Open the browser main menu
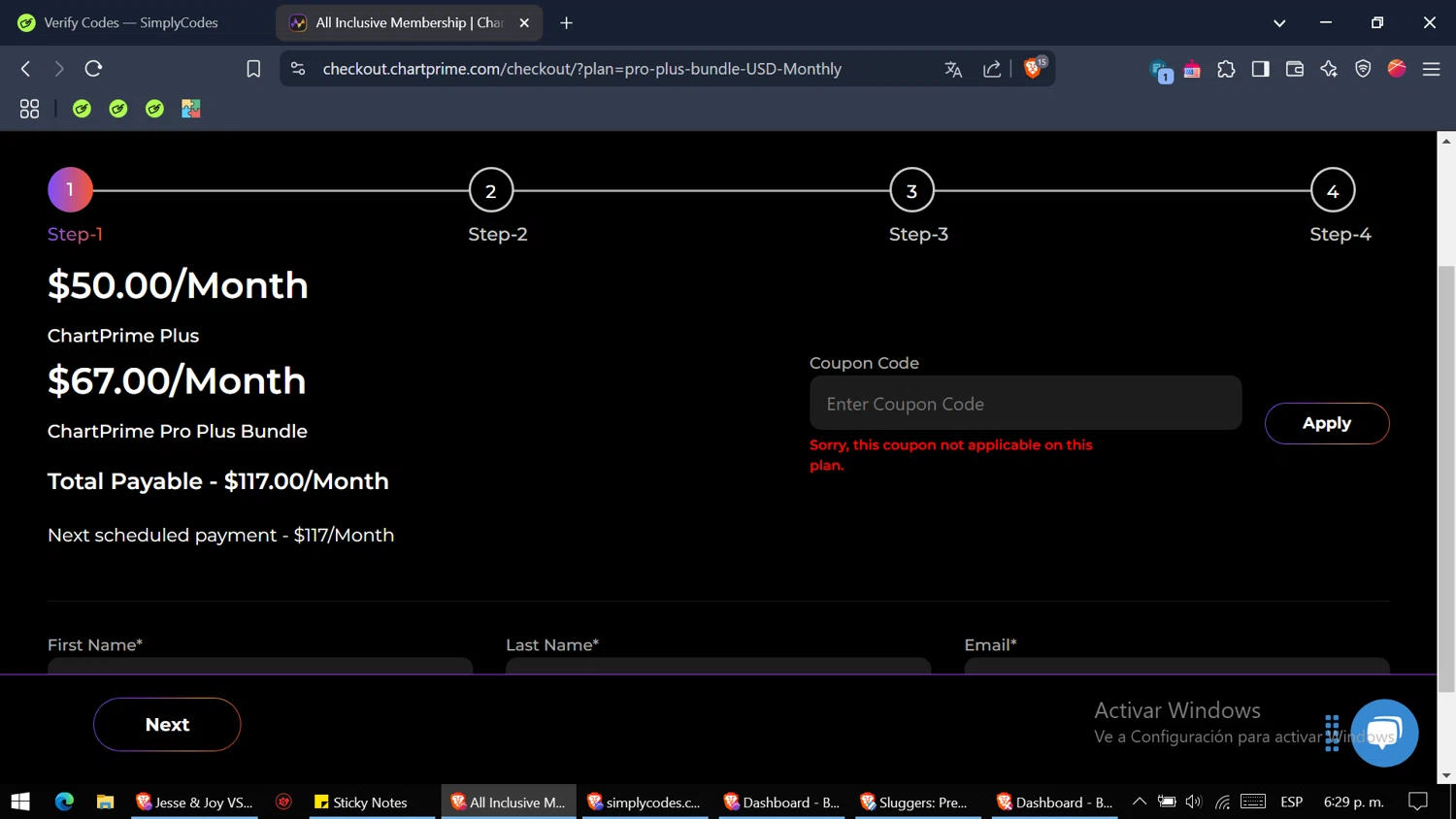The height and width of the screenshot is (819, 1456). [1431, 69]
